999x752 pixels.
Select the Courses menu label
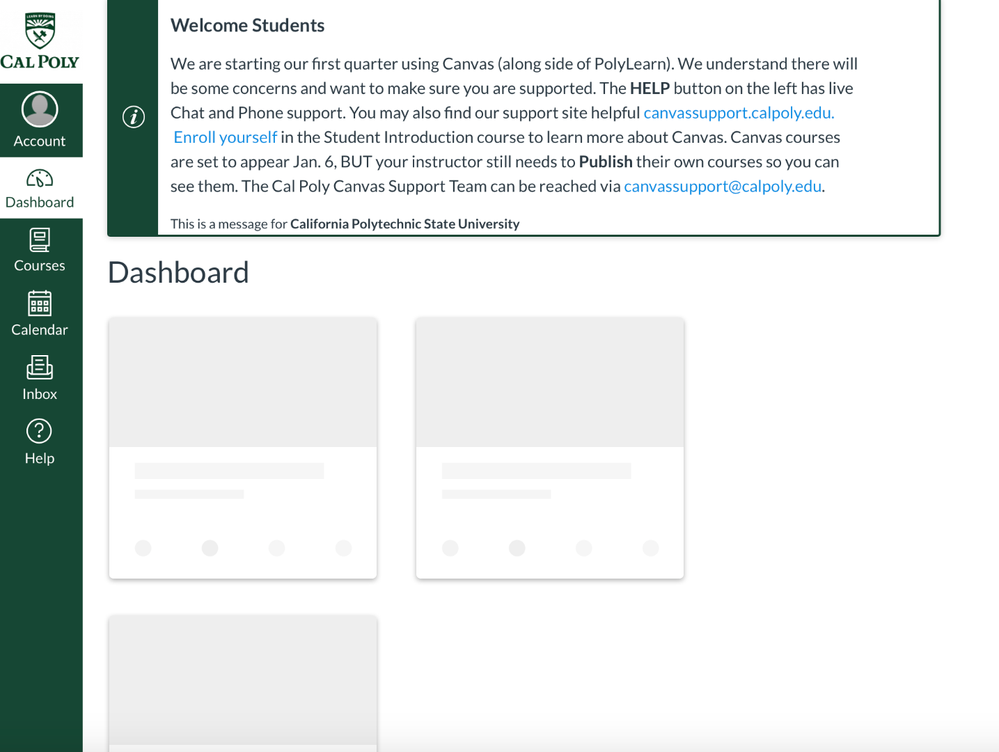pos(40,266)
